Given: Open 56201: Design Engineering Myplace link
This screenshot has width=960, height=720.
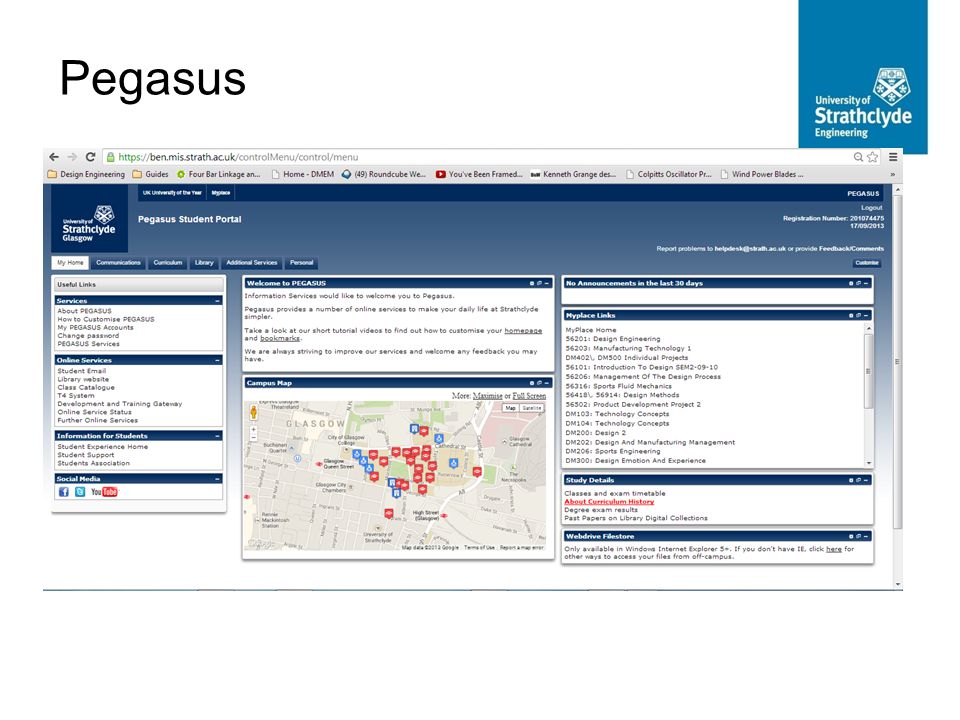Looking at the screenshot, I should point(613,339).
